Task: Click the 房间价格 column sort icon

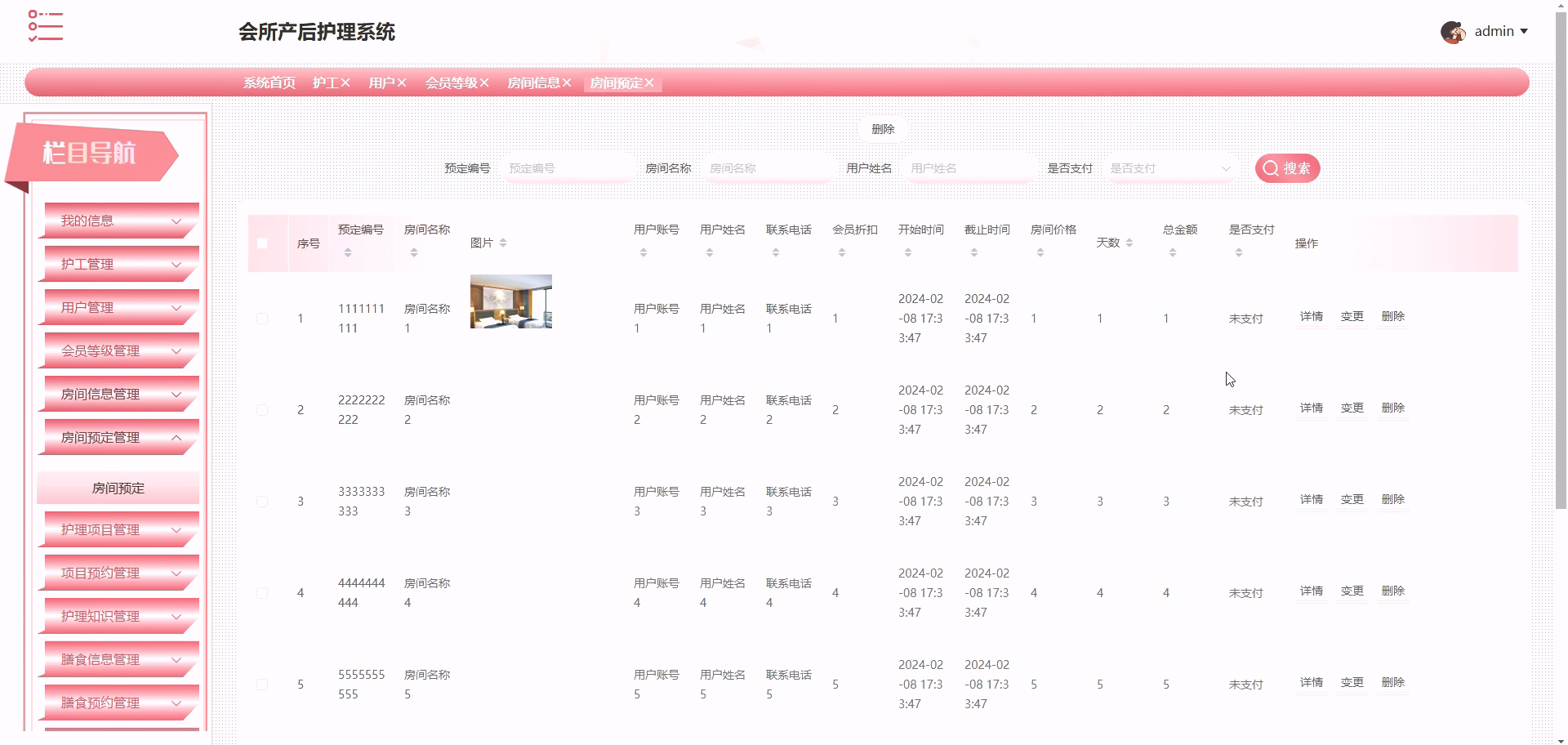Action: point(1040,252)
